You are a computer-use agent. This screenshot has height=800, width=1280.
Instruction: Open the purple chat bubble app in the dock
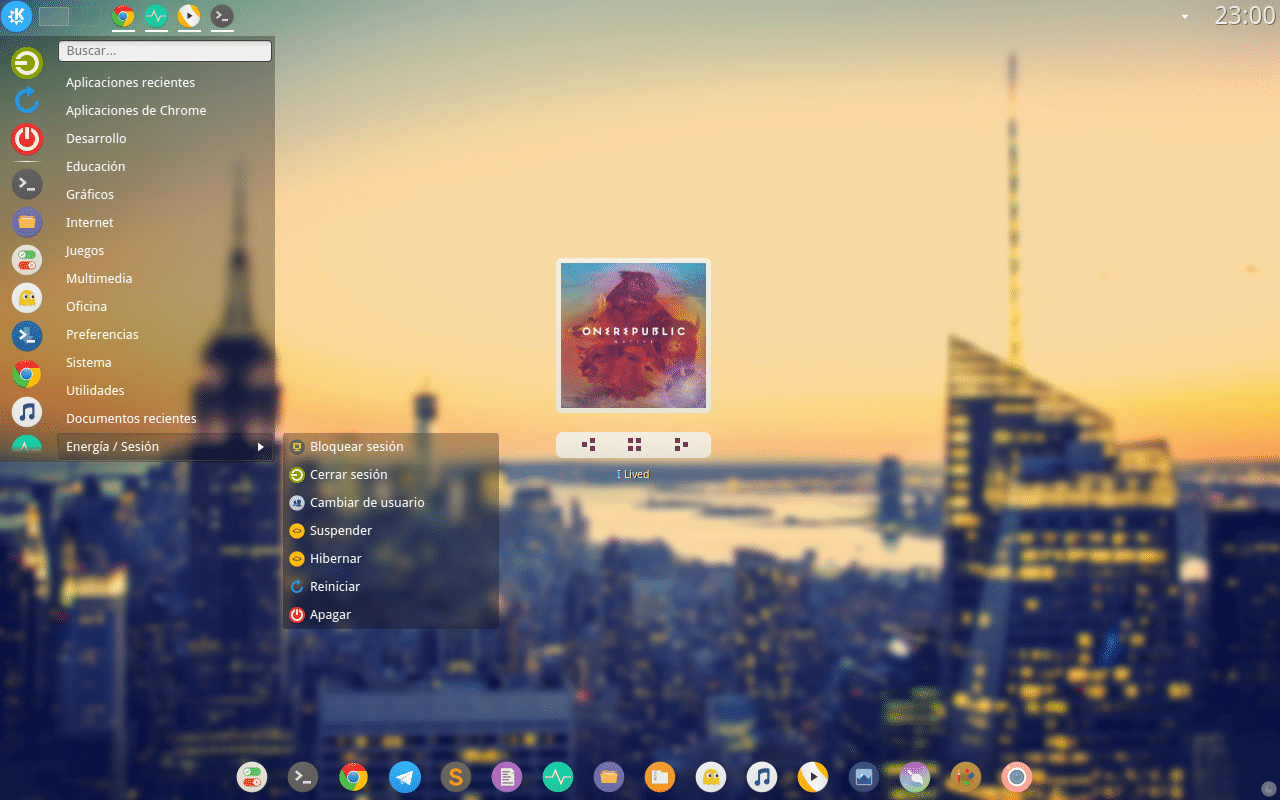915,777
